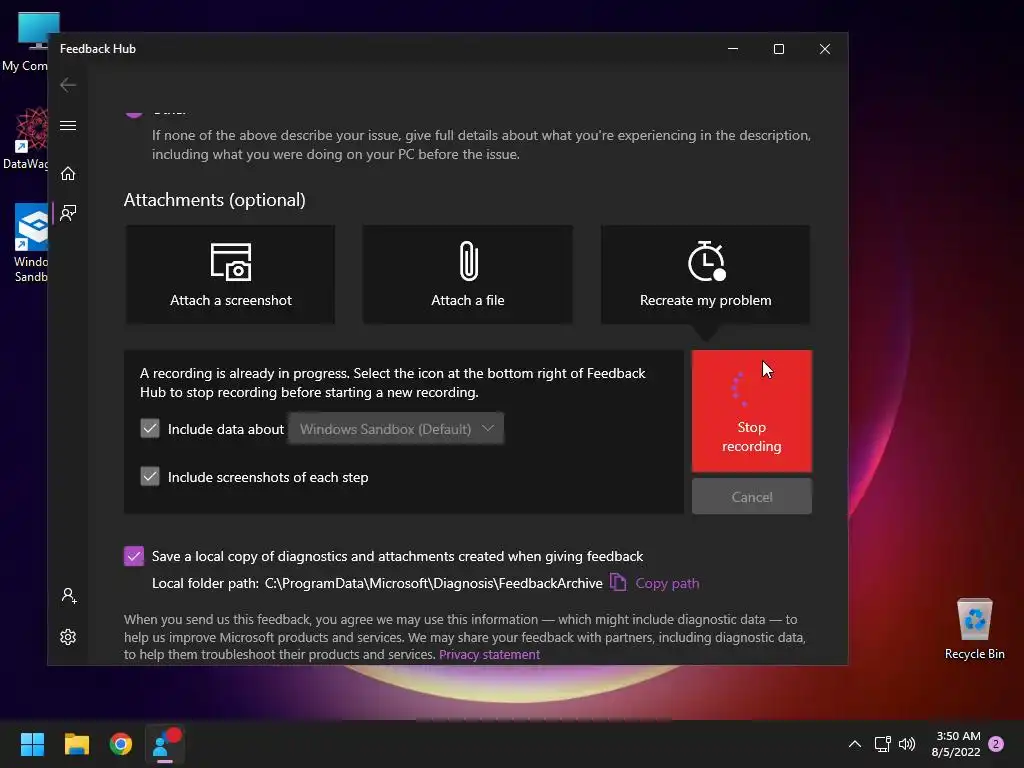The width and height of the screenshot is (1024, 768).
Task: Open File Explorer from the taskbar
Action: pyautogui.click(x=76, y=744)
